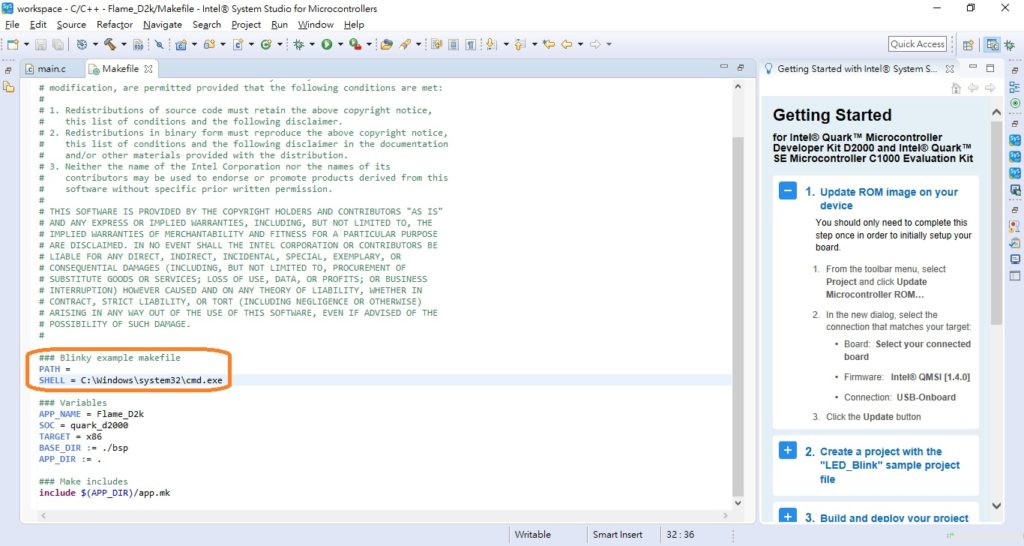Open dropdown arrow next to New icon
This screenshot has height=546, width=1024.
point(26,44)
